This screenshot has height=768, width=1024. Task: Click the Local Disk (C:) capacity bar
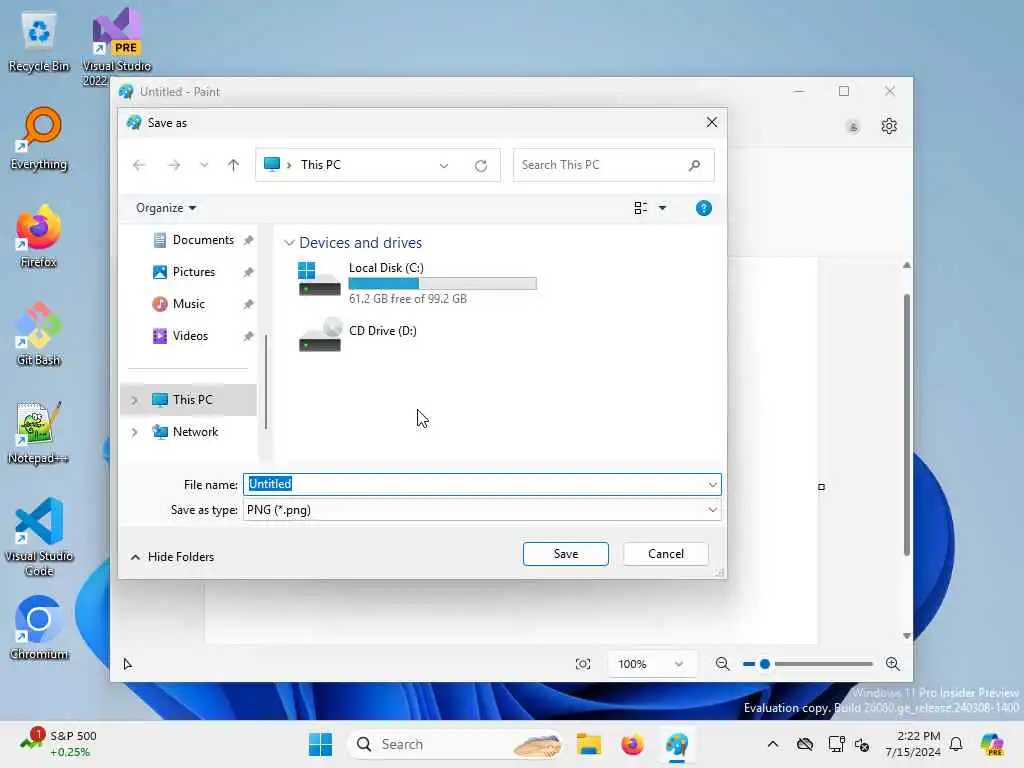[x=442, y=283]
